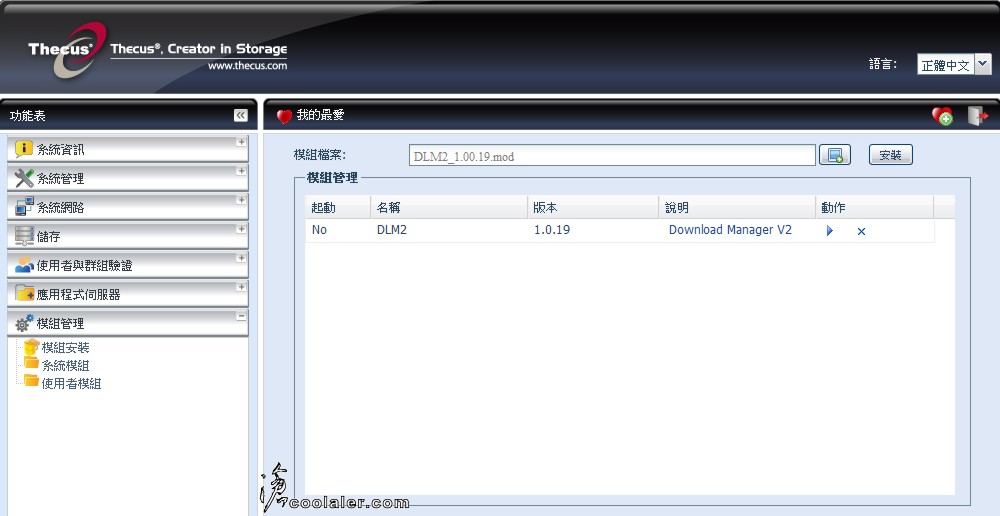Add page to favorites with heart-plus icon
The height and width of the screenshot is (516, 1000).
[942, 116]
